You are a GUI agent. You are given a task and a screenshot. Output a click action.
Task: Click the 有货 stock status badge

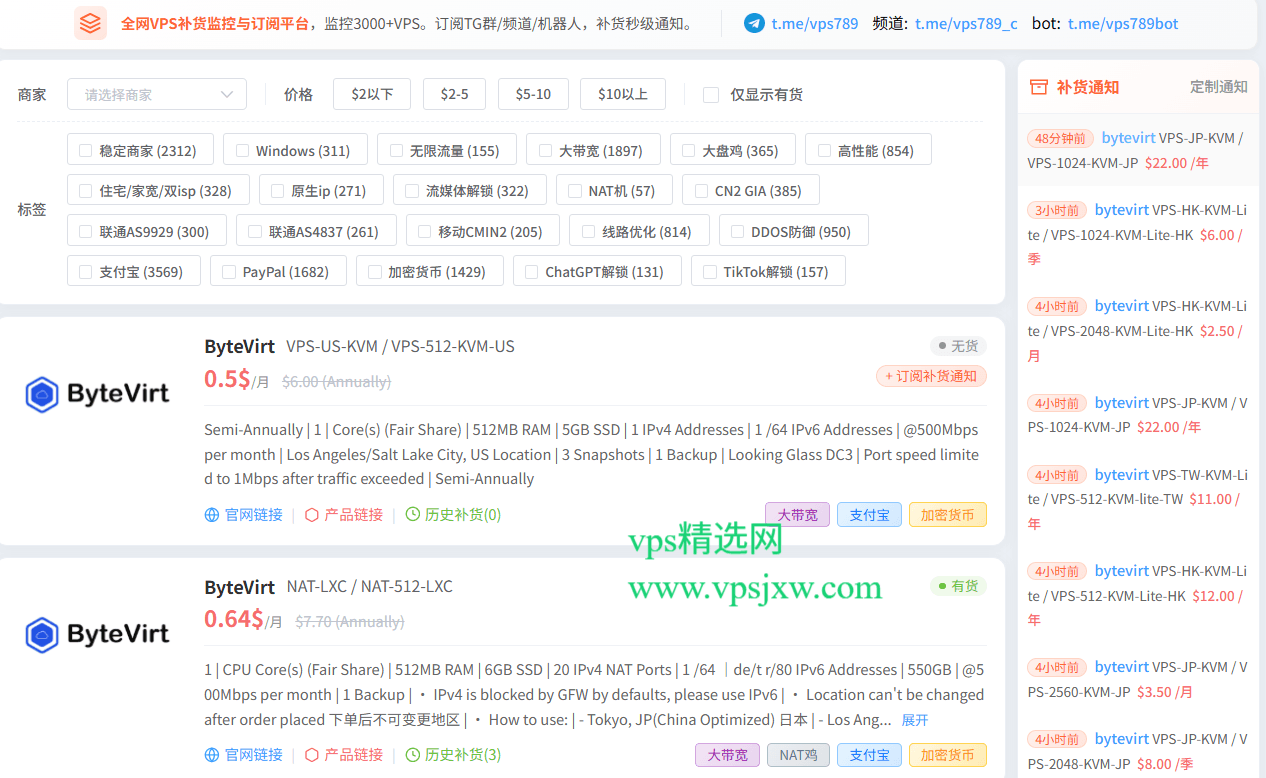tap(958, 586)
